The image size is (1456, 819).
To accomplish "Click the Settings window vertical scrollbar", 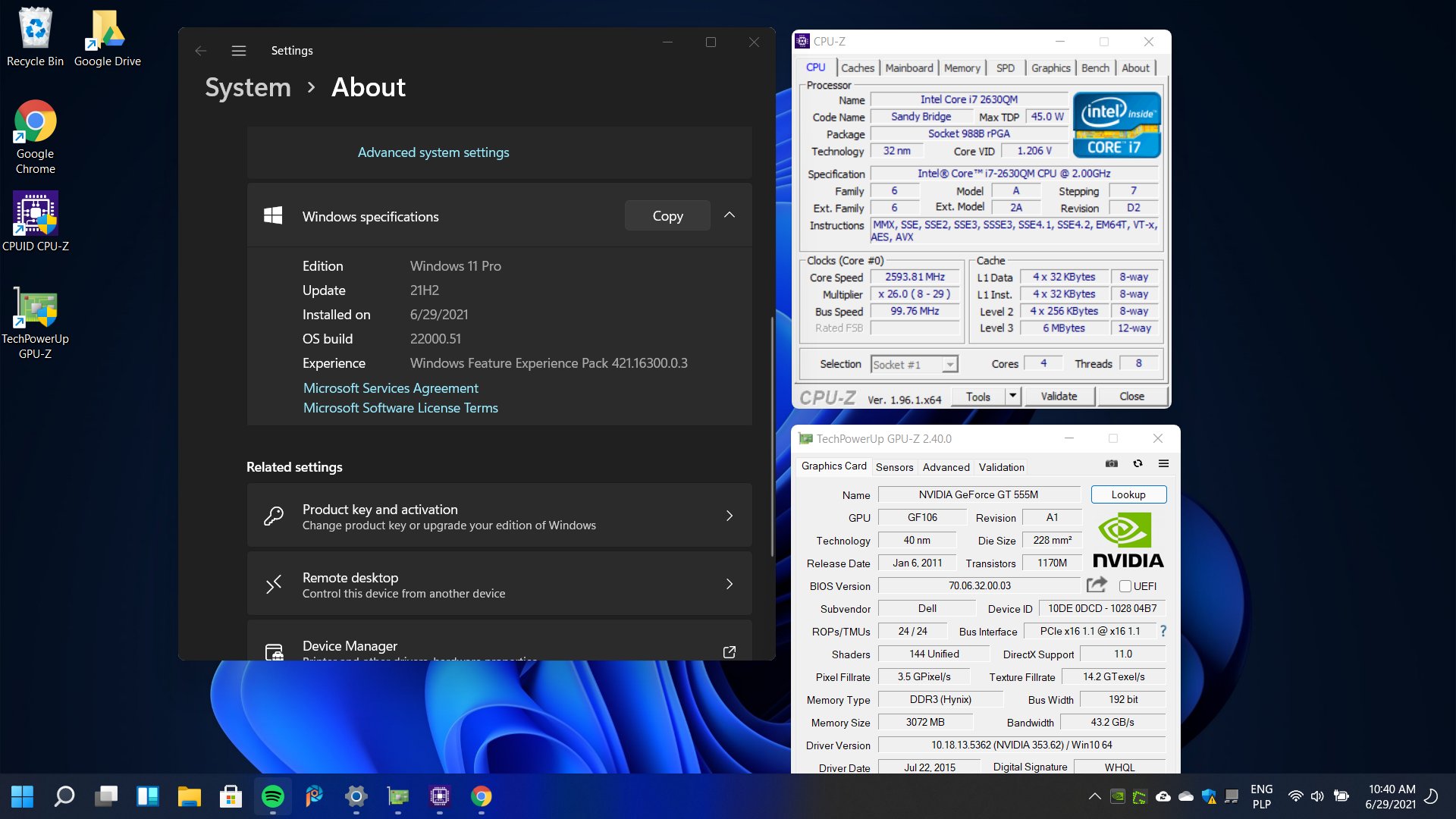I will (x=772, y=436).
